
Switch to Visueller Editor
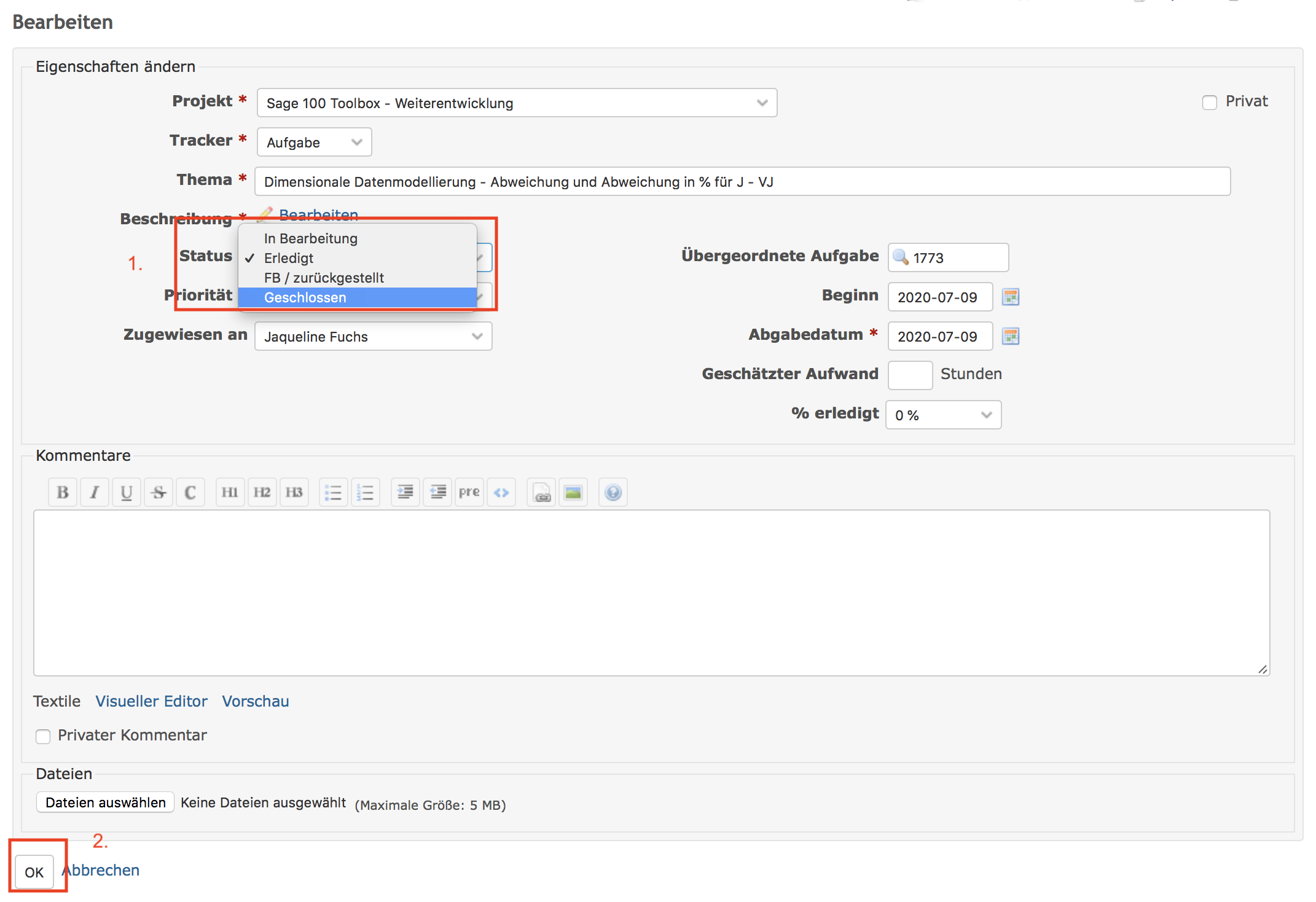tap(151, 702)
